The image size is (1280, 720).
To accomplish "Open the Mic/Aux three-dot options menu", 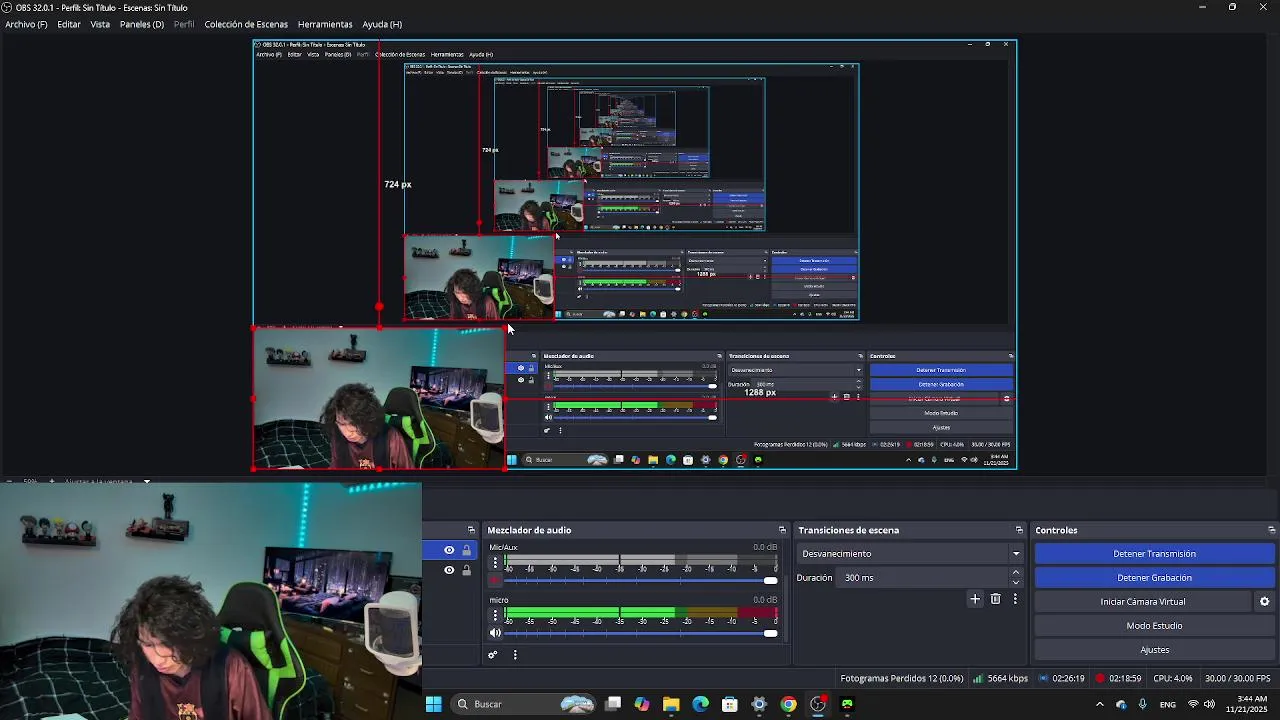I will coord(495,562).
